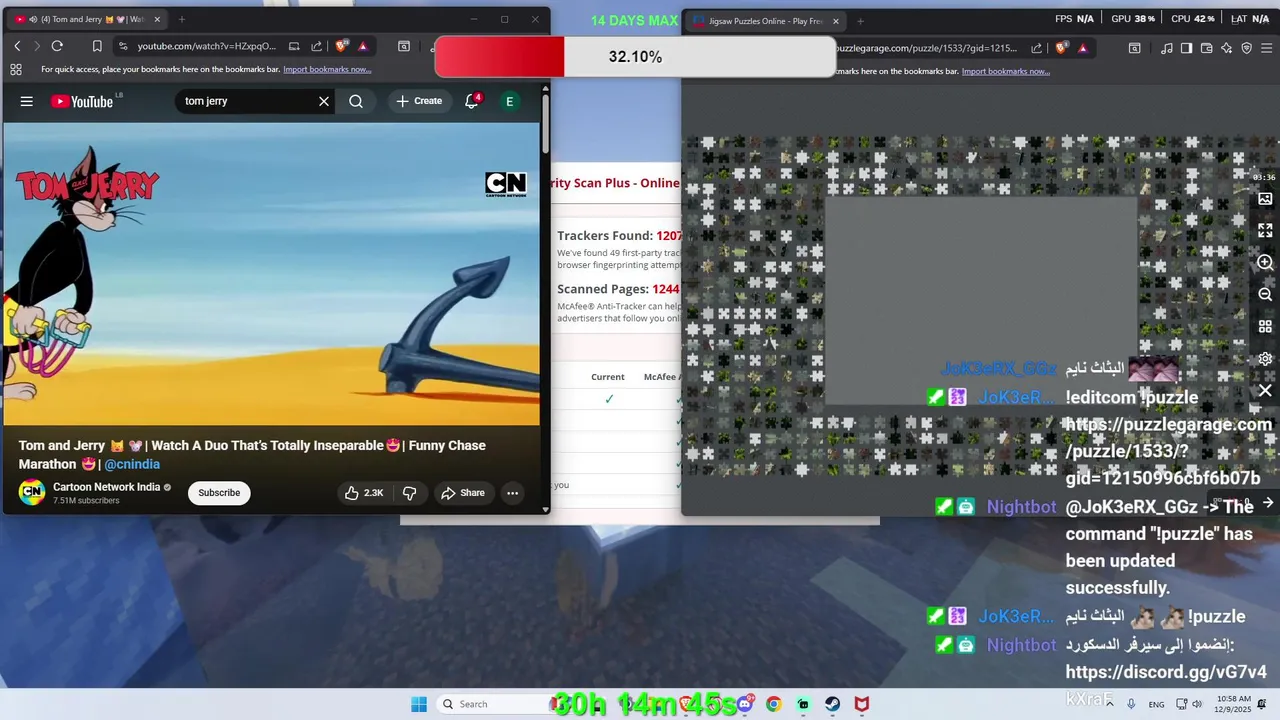Share the YouTube page from address bar
Screen dimensions: 1280x720
click(317, 46)
